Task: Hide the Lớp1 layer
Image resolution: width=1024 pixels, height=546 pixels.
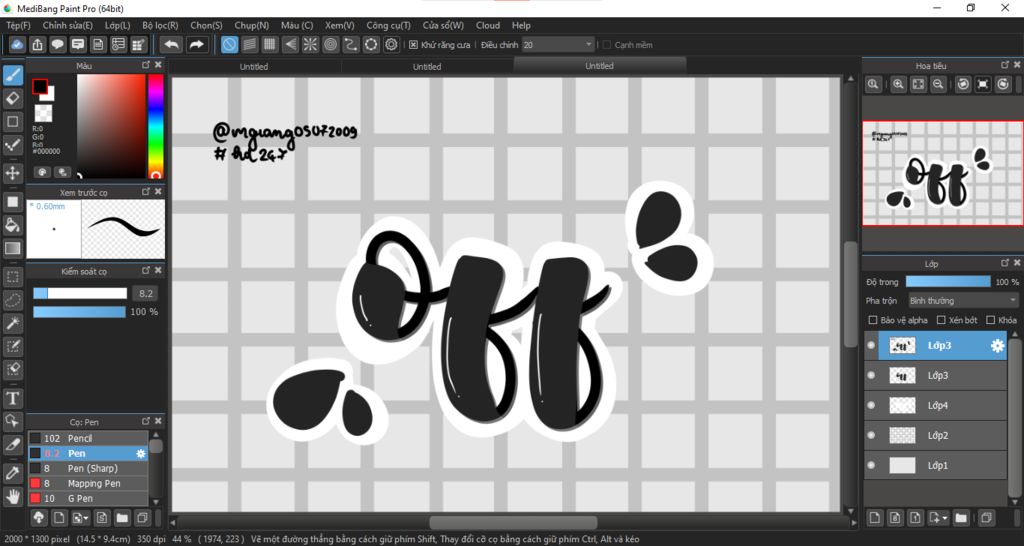Action: (x=871, y=466)
